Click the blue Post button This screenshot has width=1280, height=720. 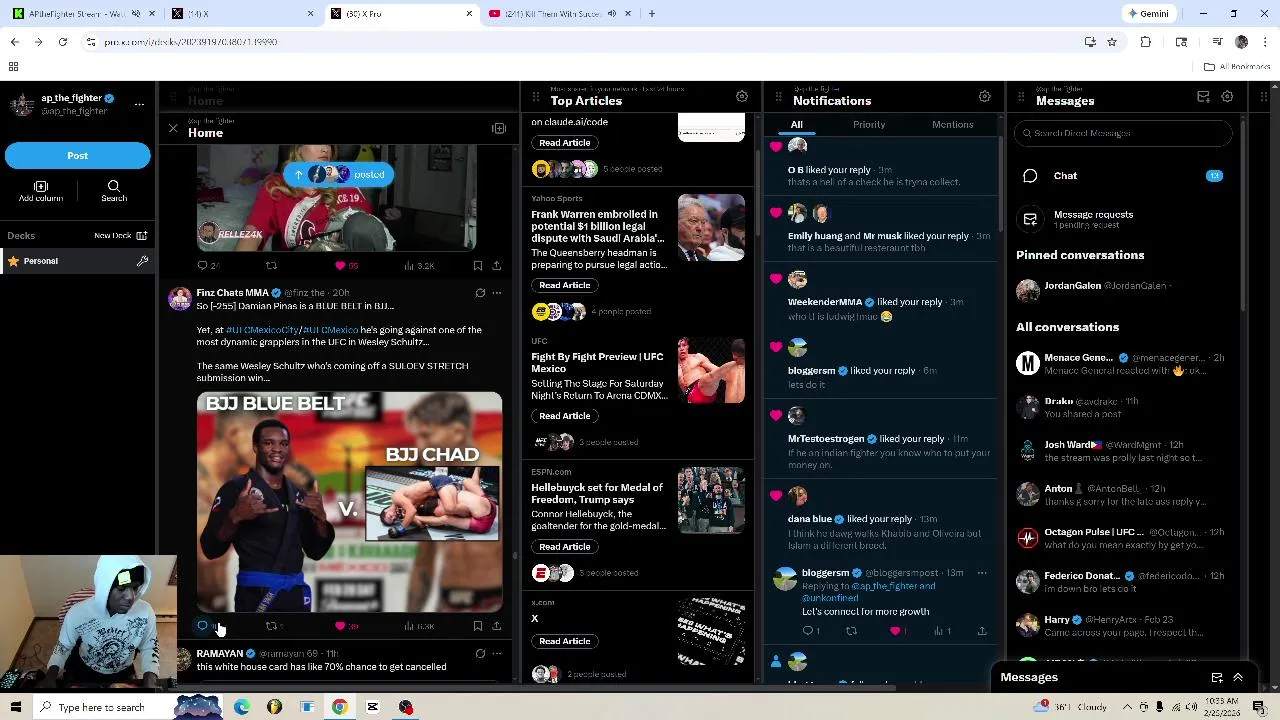[x=77, y=155]
